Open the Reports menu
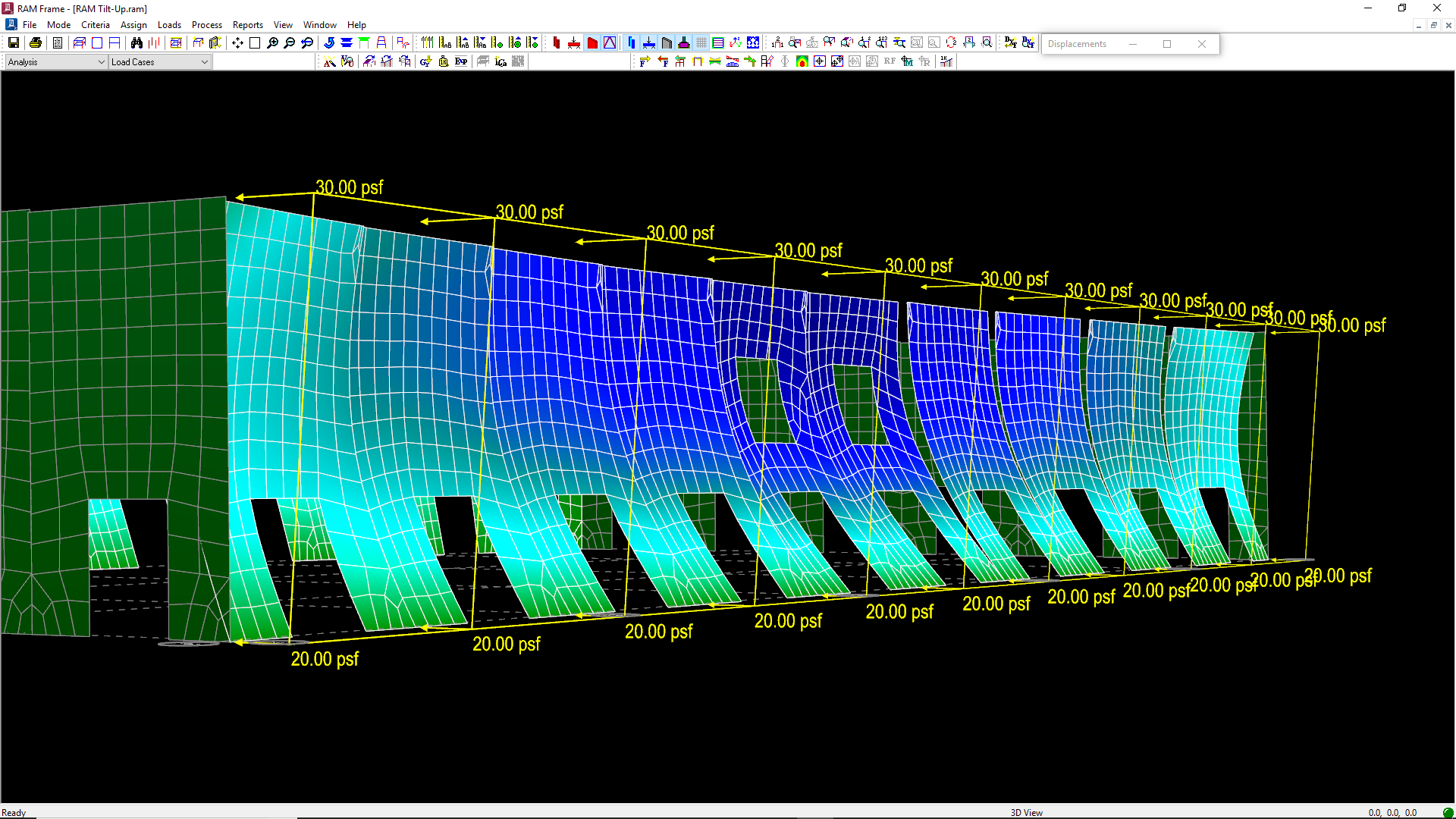 click(247, 25)
